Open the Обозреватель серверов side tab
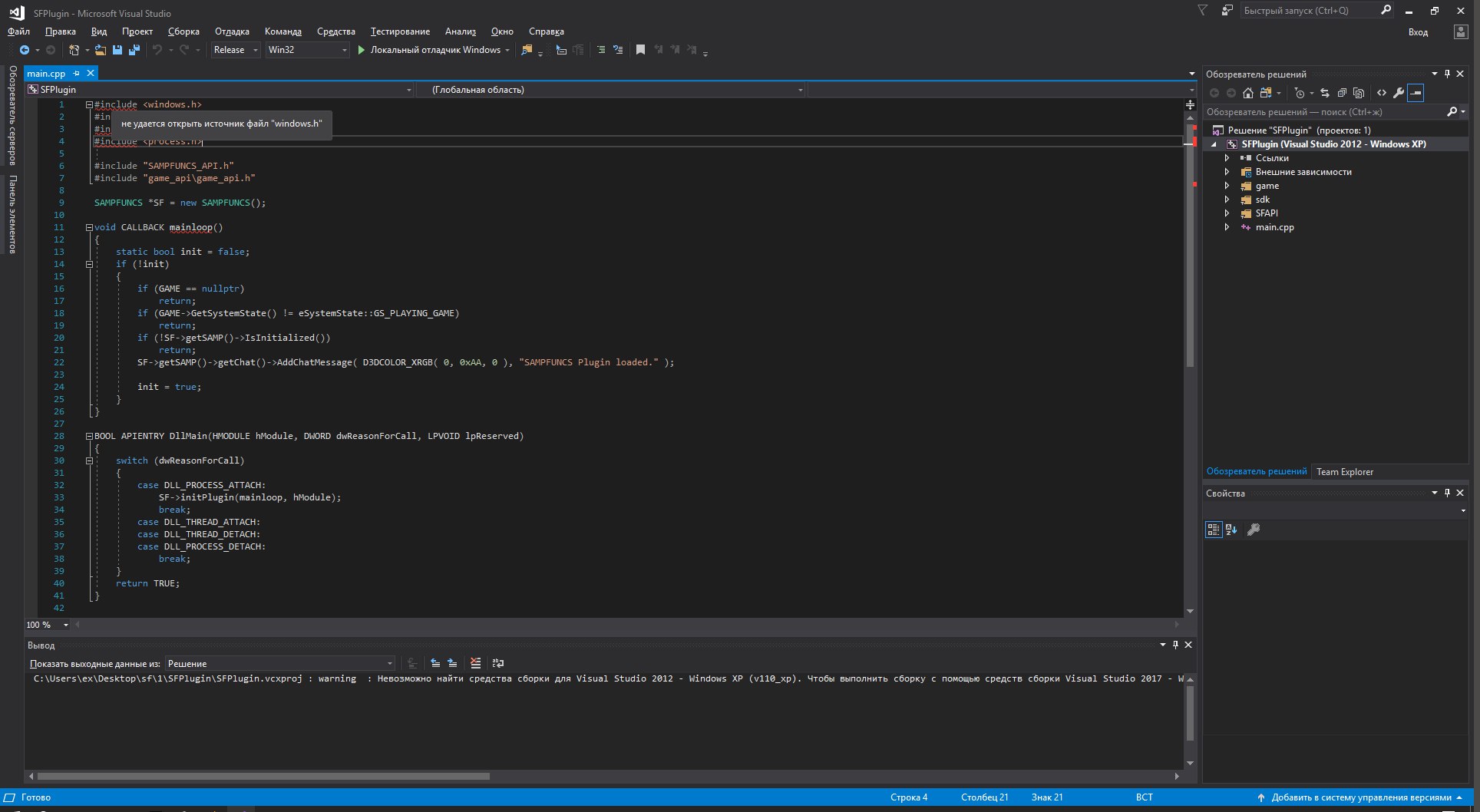This screenshot has width=1480, height=812. [12, 115]
